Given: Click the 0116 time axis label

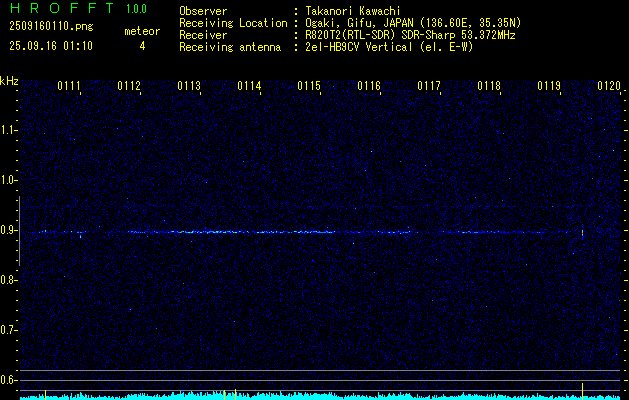Looking at the screenshot, I should [x=369, y=86].
